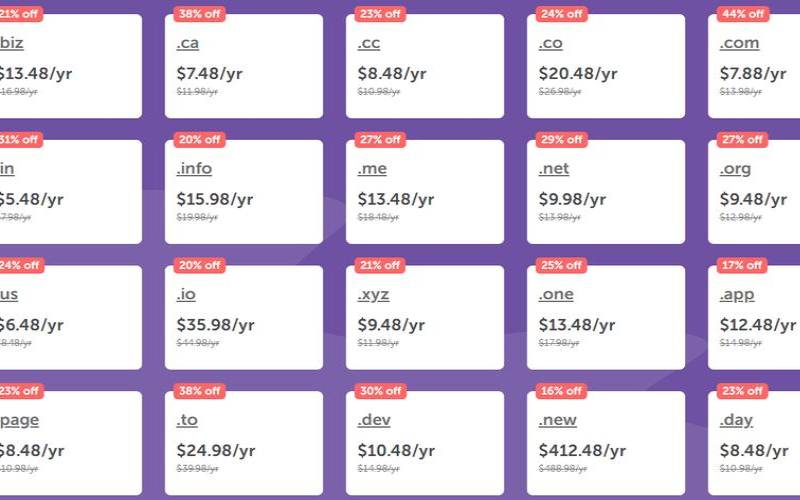The image size is (800, 500).
Task: Choose the .net domain link
Action: tap(554, 169)
